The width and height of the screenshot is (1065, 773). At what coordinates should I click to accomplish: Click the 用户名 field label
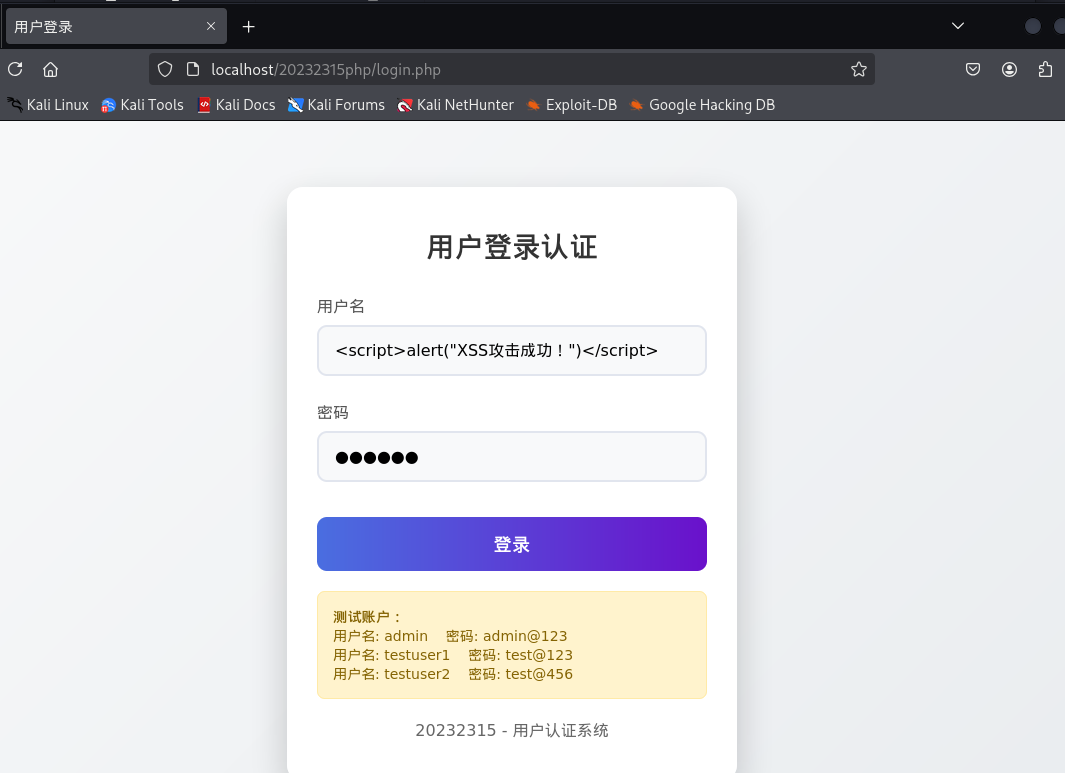341,306
